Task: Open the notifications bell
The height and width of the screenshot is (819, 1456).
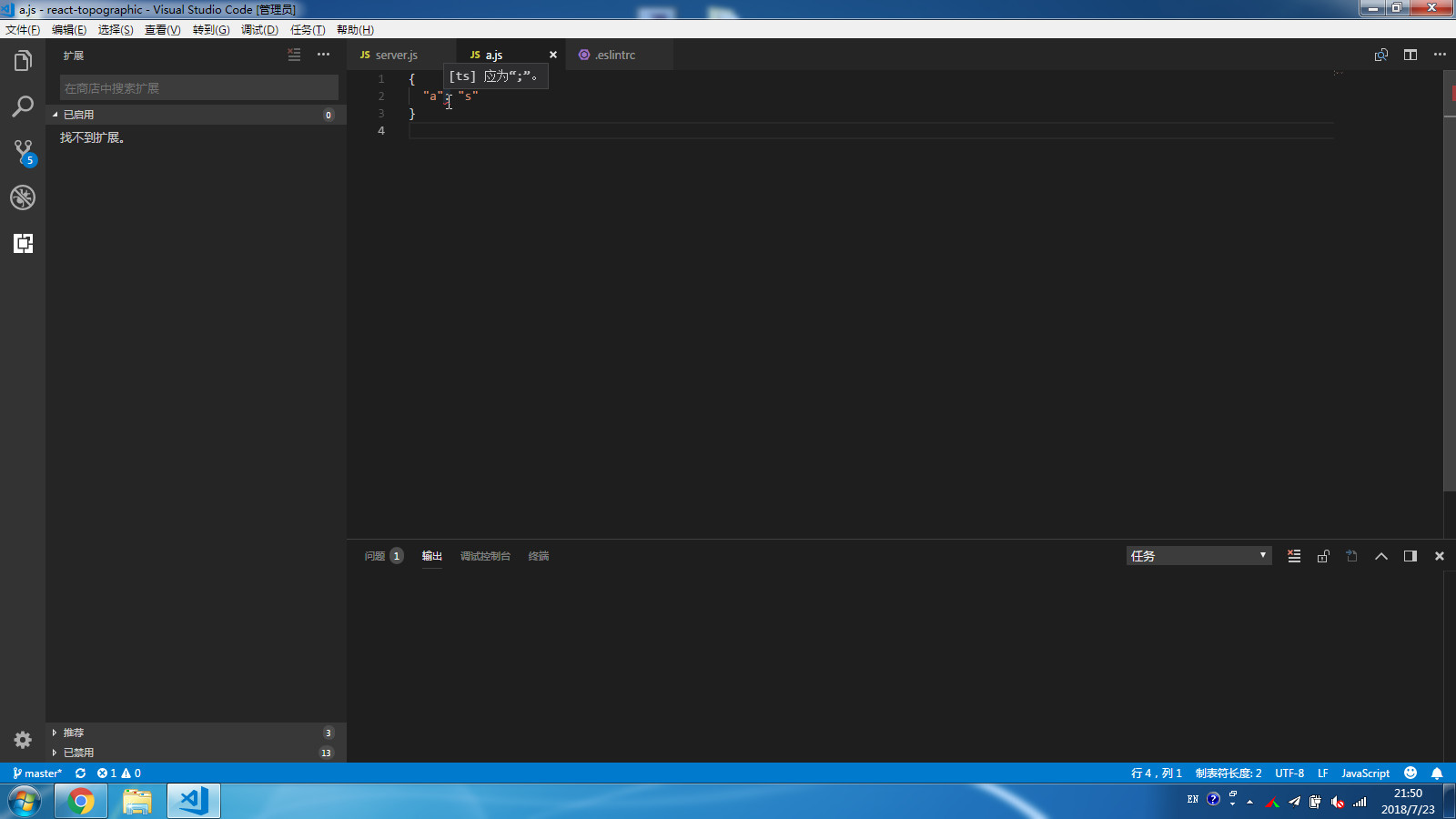Action: [x=1436, y=773]
